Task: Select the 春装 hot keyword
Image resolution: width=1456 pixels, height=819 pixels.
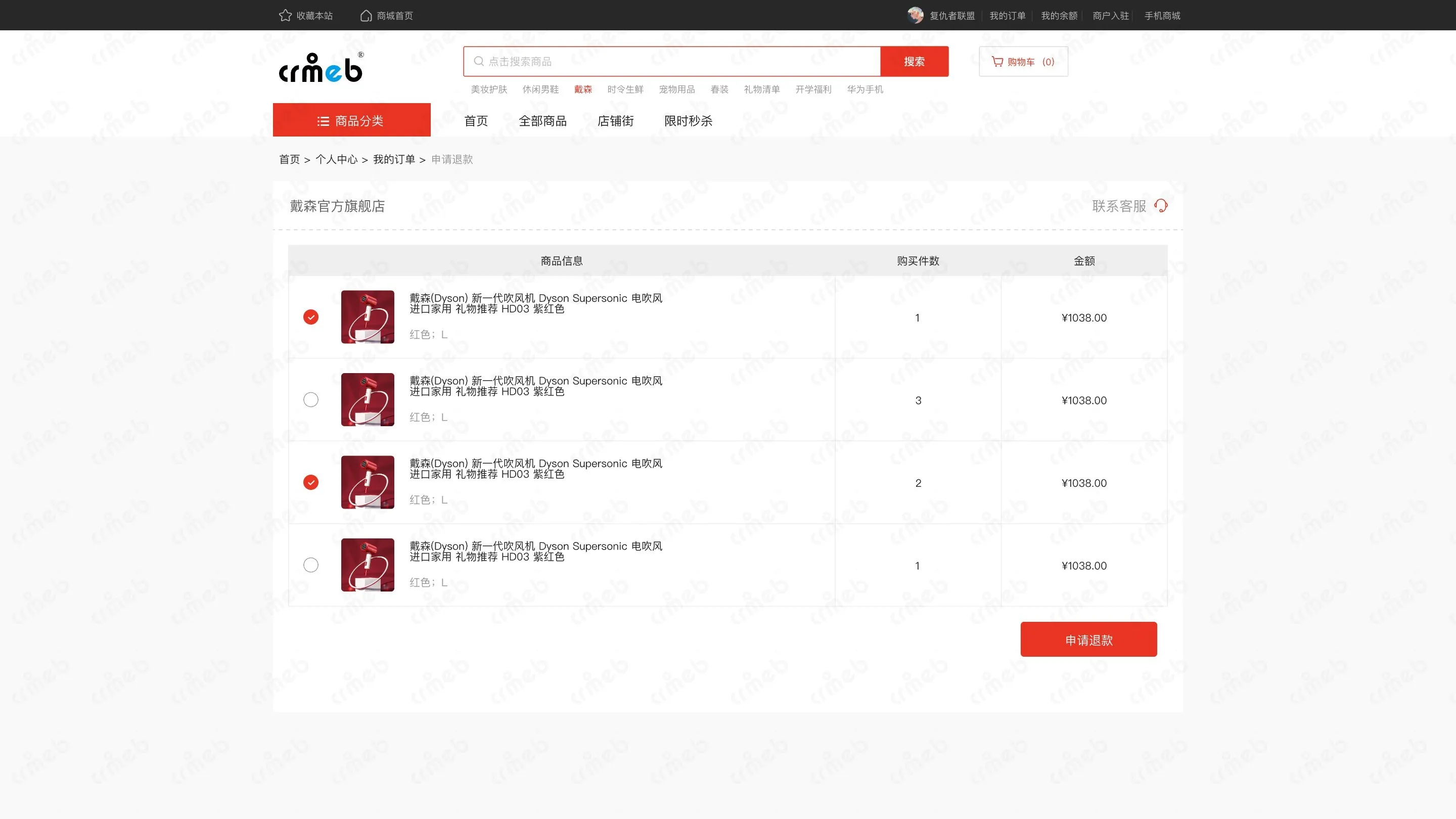Action: (719, 89)
